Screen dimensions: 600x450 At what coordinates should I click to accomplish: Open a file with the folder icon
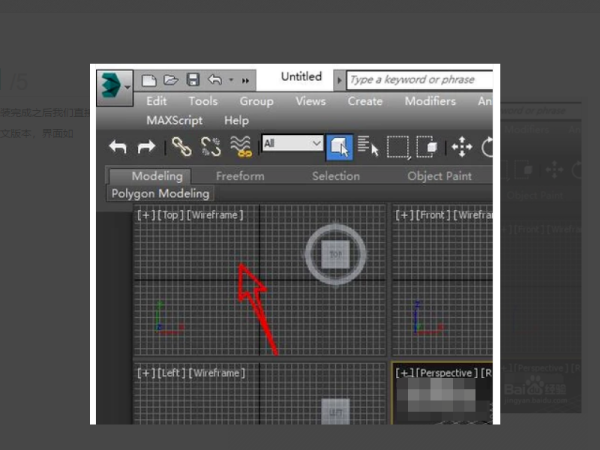point(171,80)
